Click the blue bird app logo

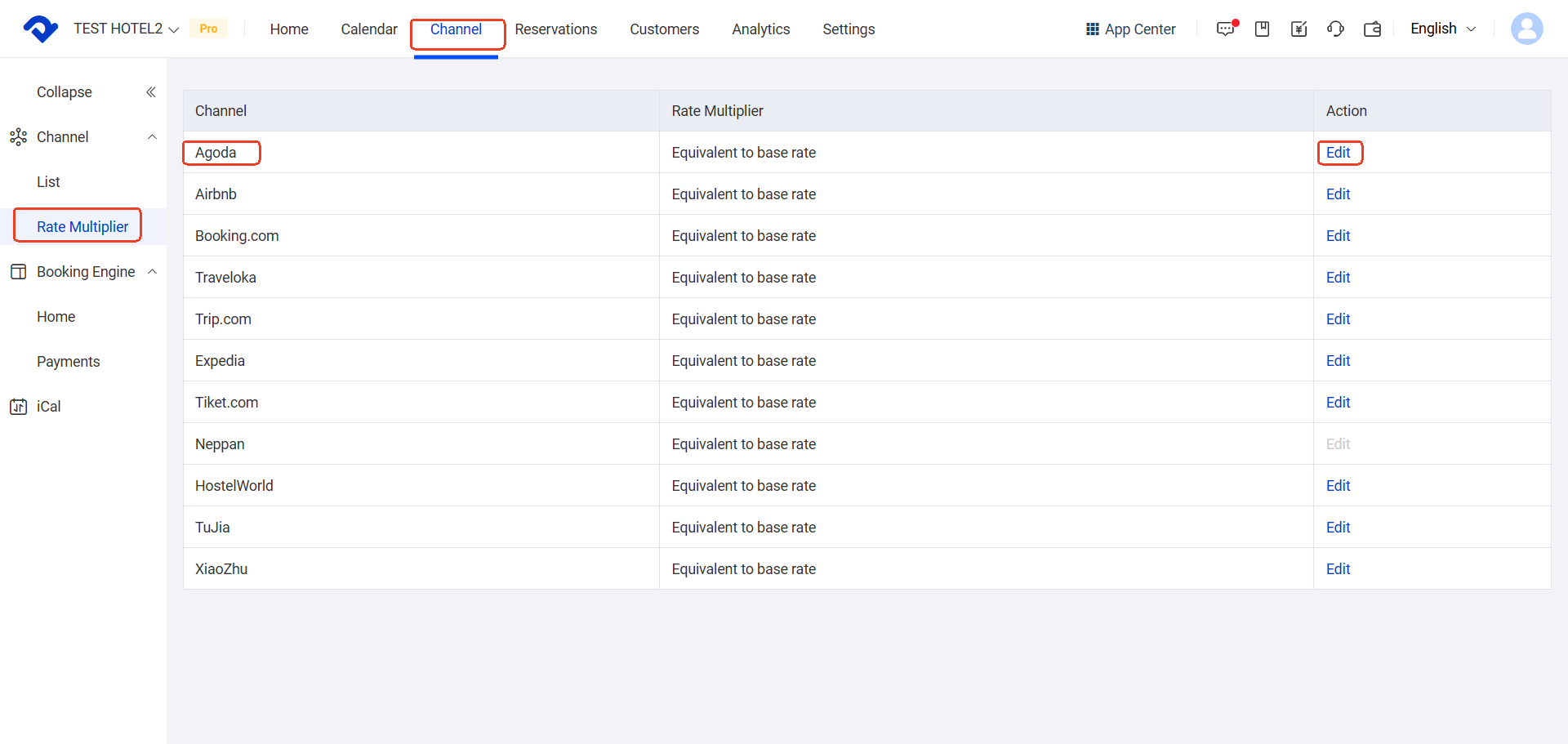[x=40, y=29]
